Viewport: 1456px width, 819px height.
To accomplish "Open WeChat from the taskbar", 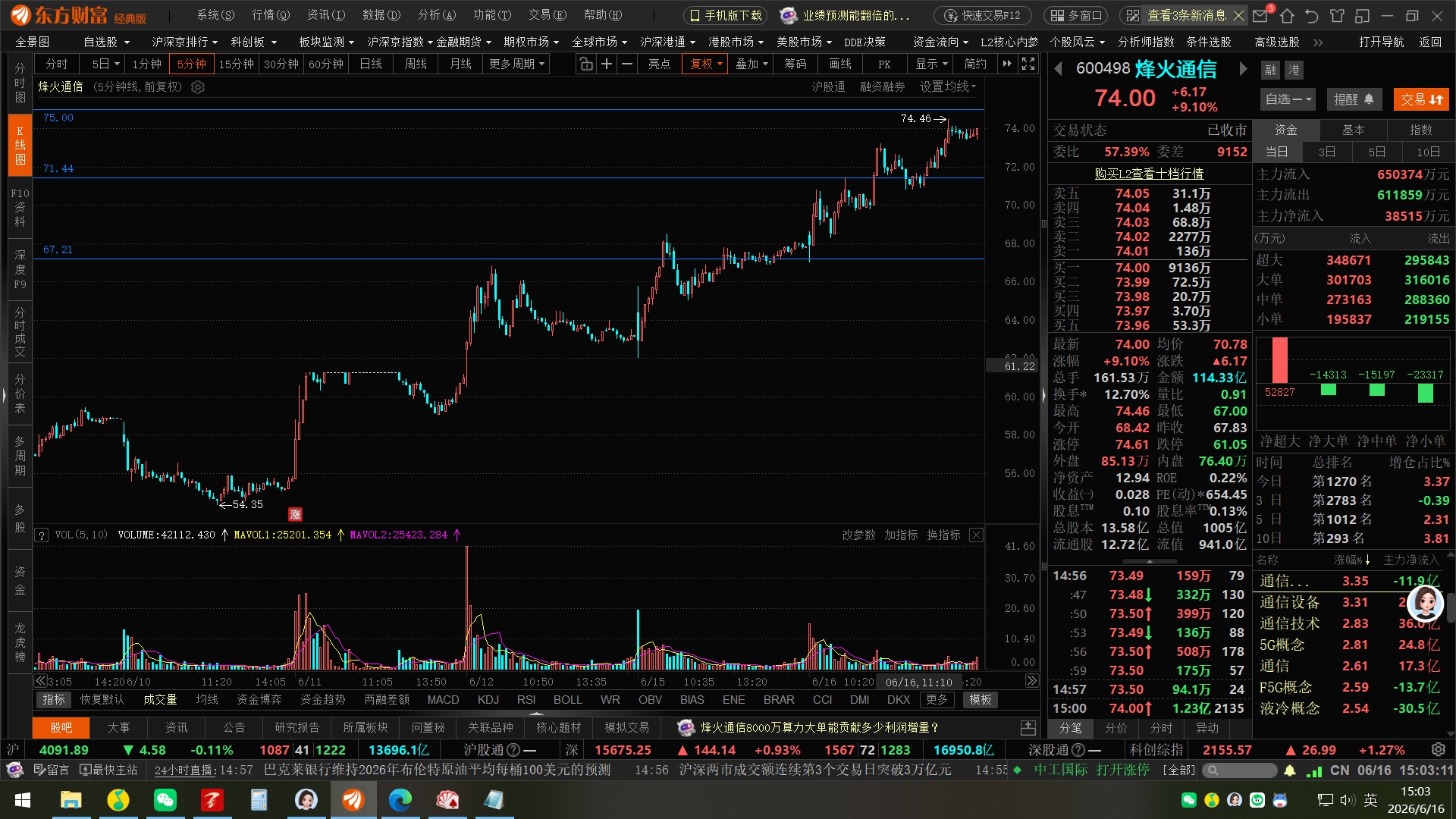I will 165,800.
